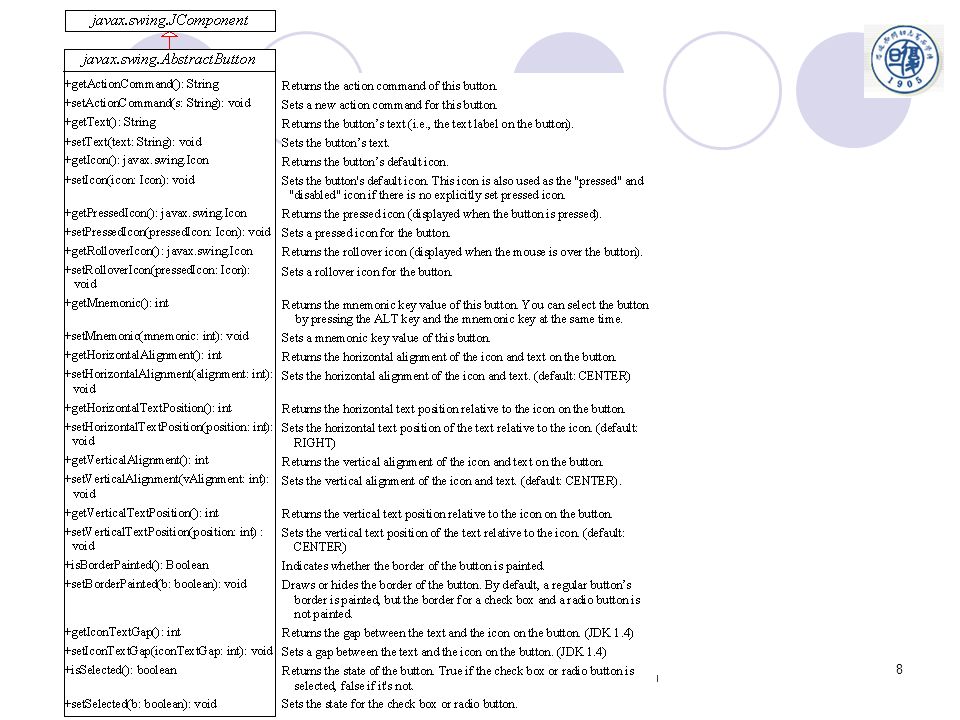Viewport: 960px width, 720px height.
Task: Click description 'Returns the button's default icon'
Action: (x=365, y=162)
